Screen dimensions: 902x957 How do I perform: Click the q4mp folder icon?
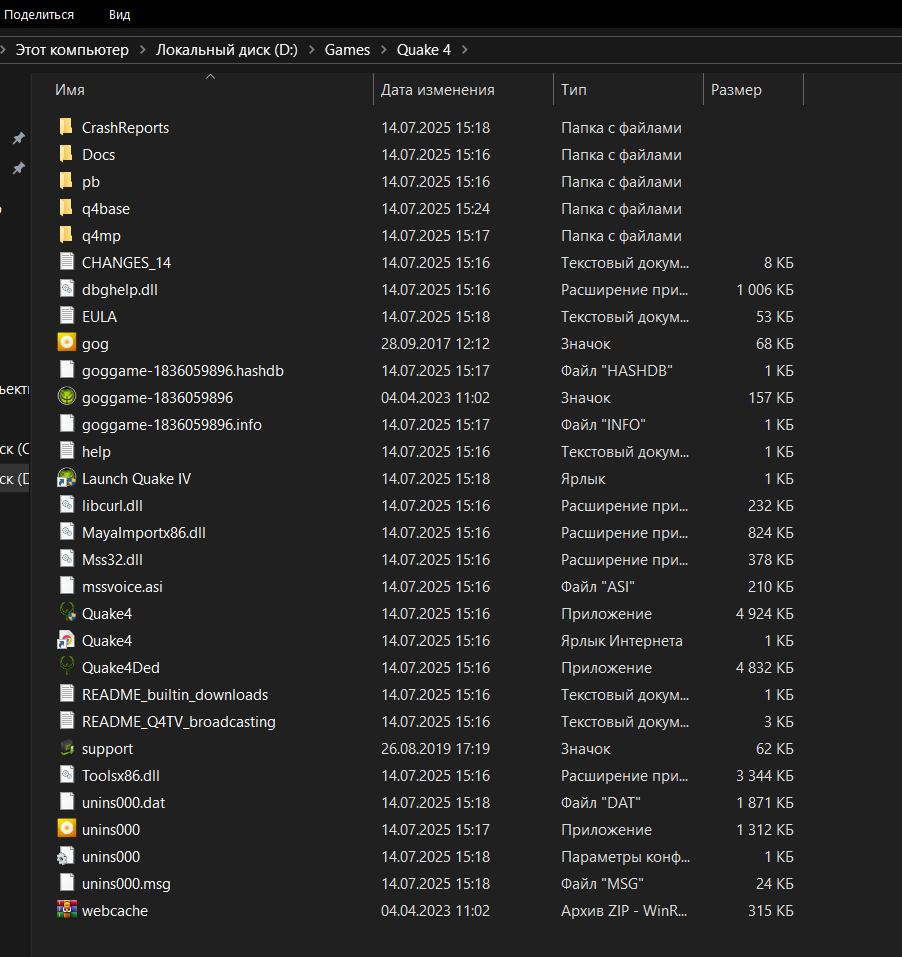66,235
